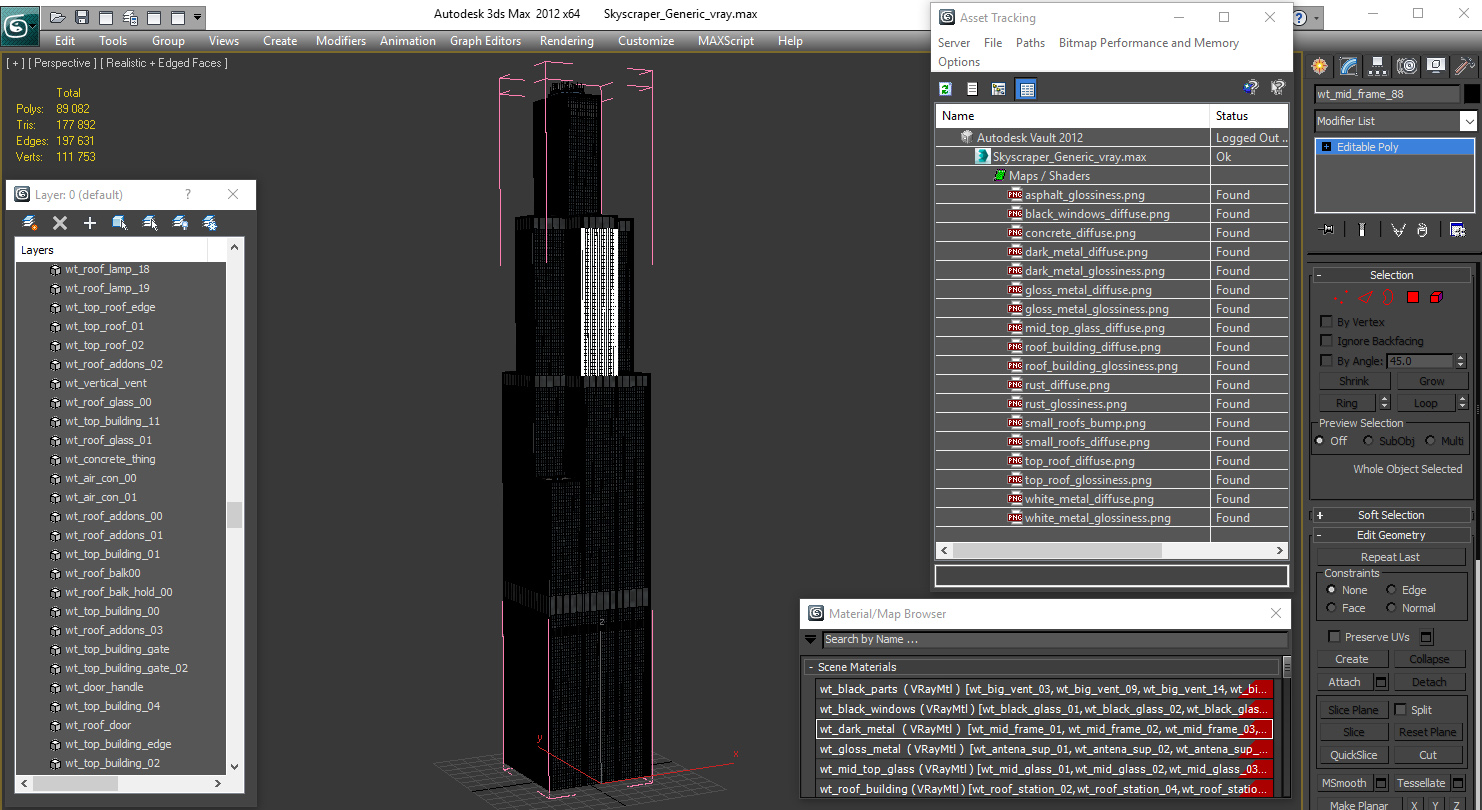
Task: Open the Modify command panel tab
Action: [x=1349, y=67]
